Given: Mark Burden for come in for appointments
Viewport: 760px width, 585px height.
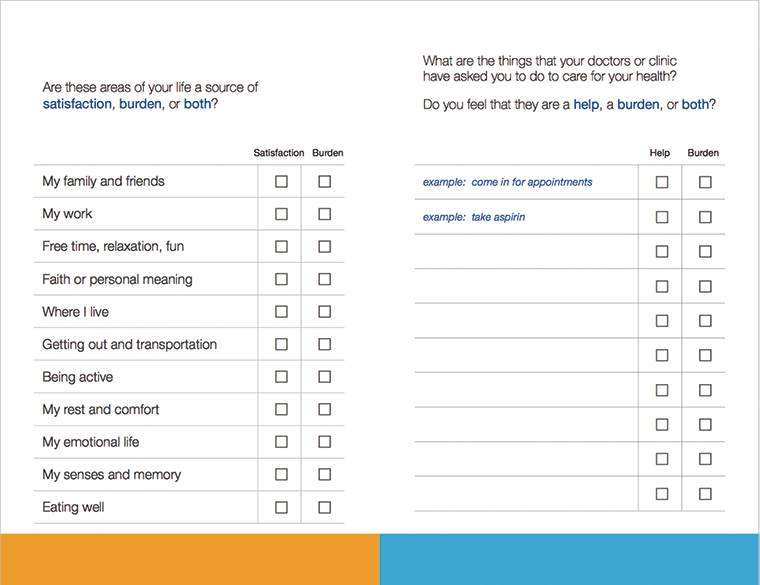Looking at the screenshot, I should coord(705,182).
